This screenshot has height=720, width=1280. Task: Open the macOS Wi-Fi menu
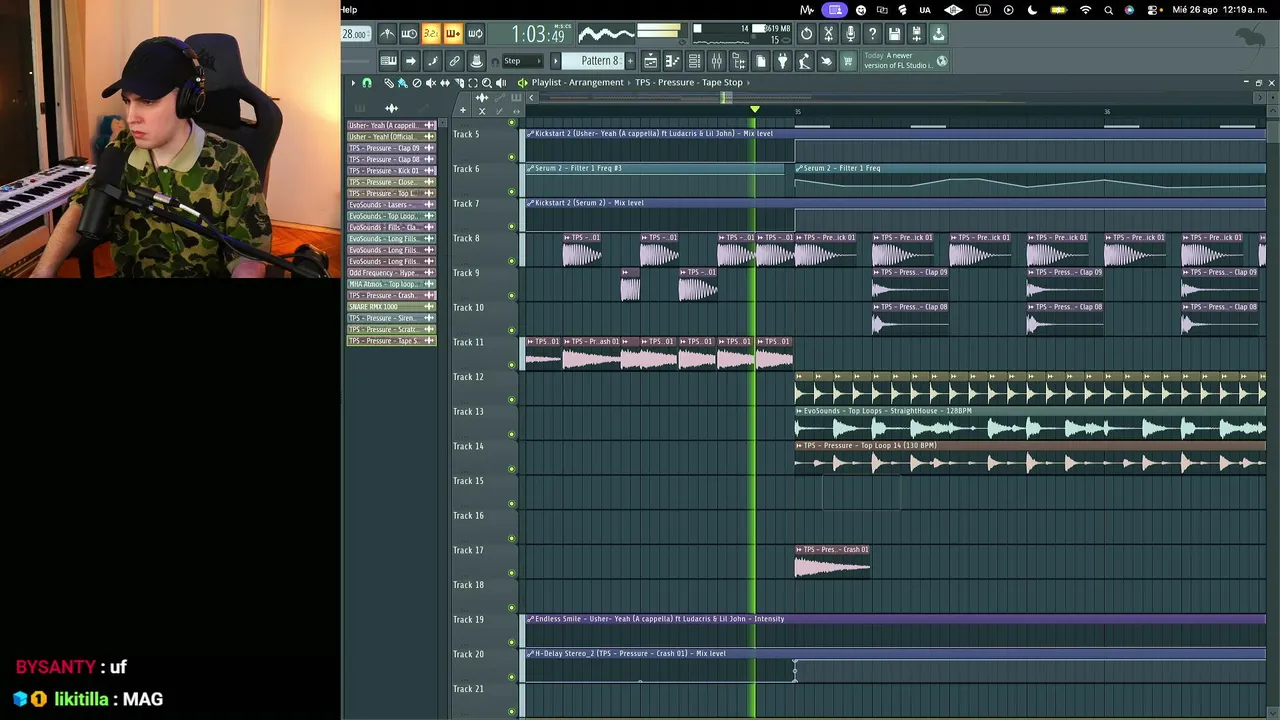coord(1086,10)
